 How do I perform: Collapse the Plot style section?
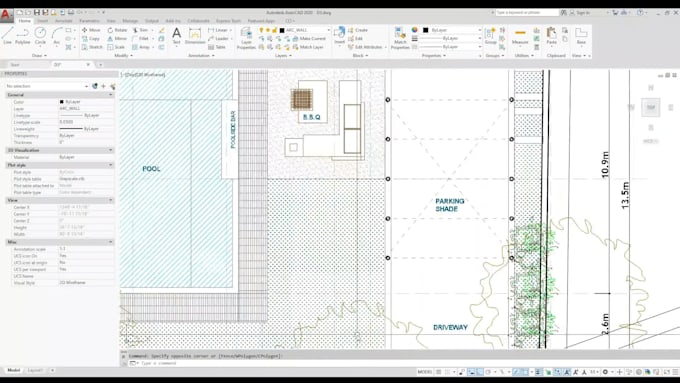tap(111, 165)
